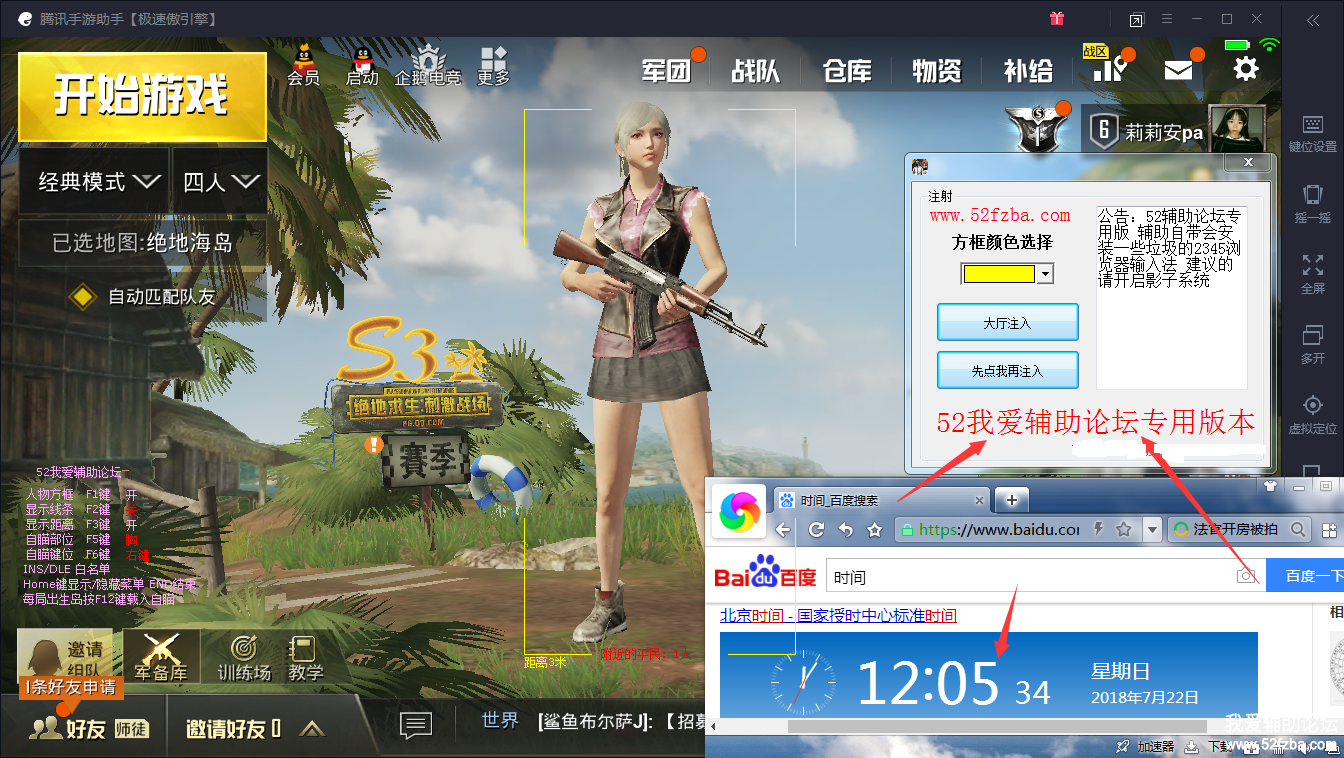Viewport: 1344px width, 758px height.
Task: Expand the 经典模式 game mode dropdown
Action: click(x=93, y=181)
